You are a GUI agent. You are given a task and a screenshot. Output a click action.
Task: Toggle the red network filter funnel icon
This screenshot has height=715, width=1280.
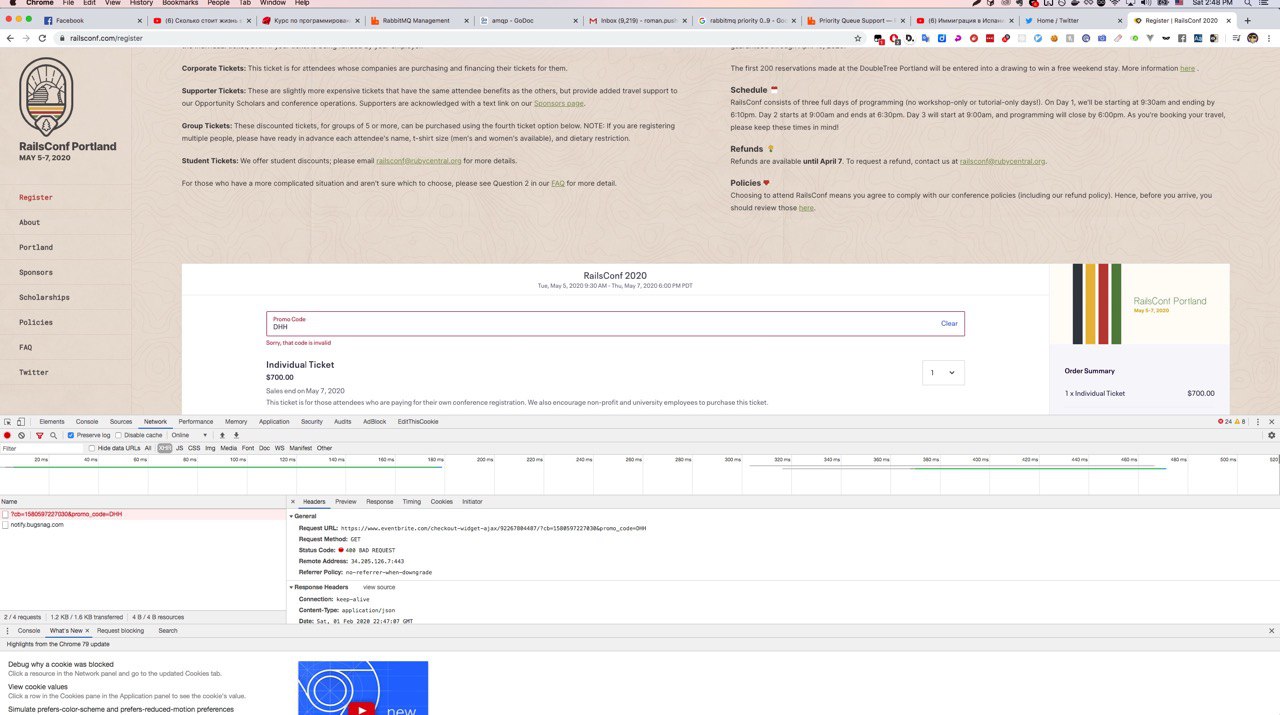pos(40,435)
